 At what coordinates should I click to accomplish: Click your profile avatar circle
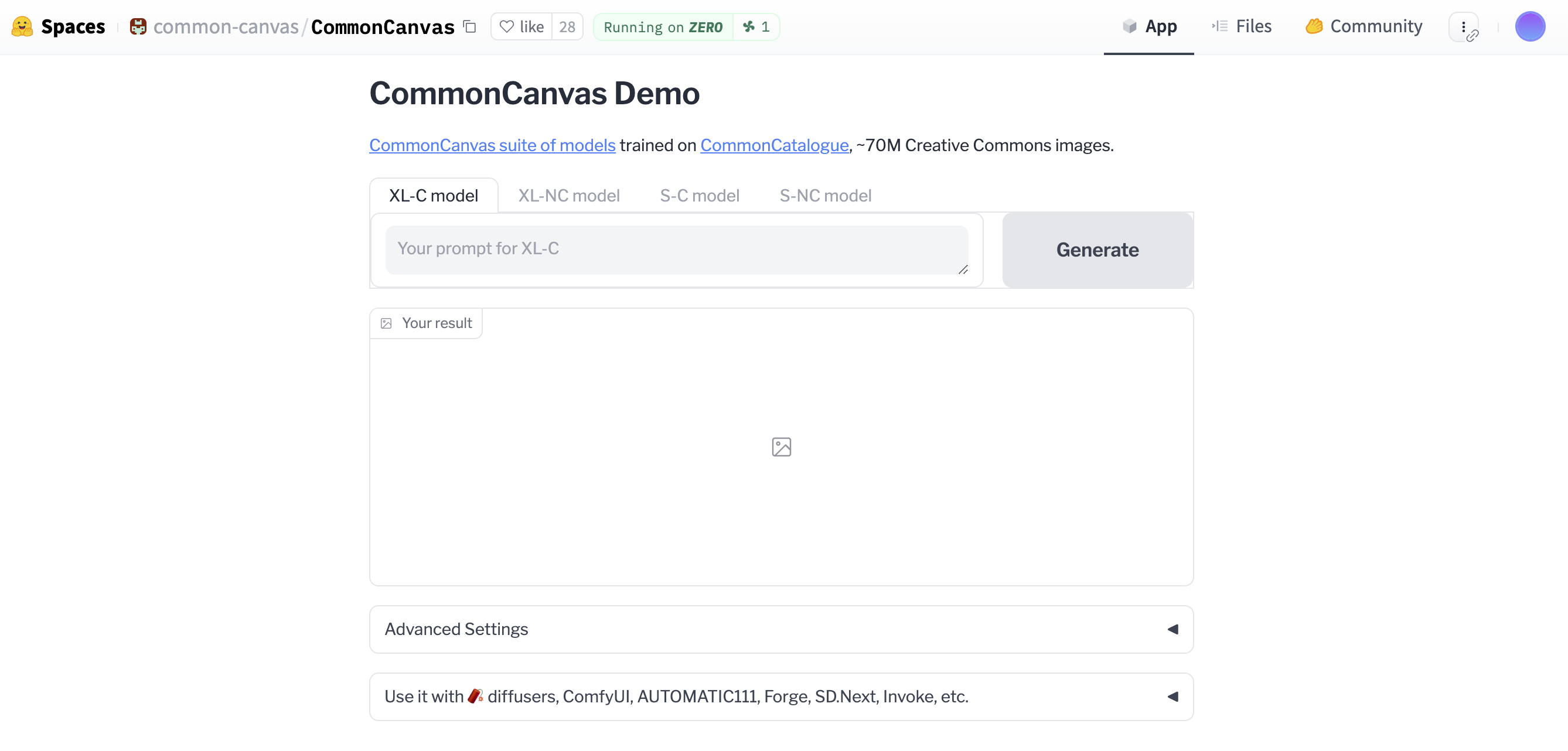pos(1531,26)
